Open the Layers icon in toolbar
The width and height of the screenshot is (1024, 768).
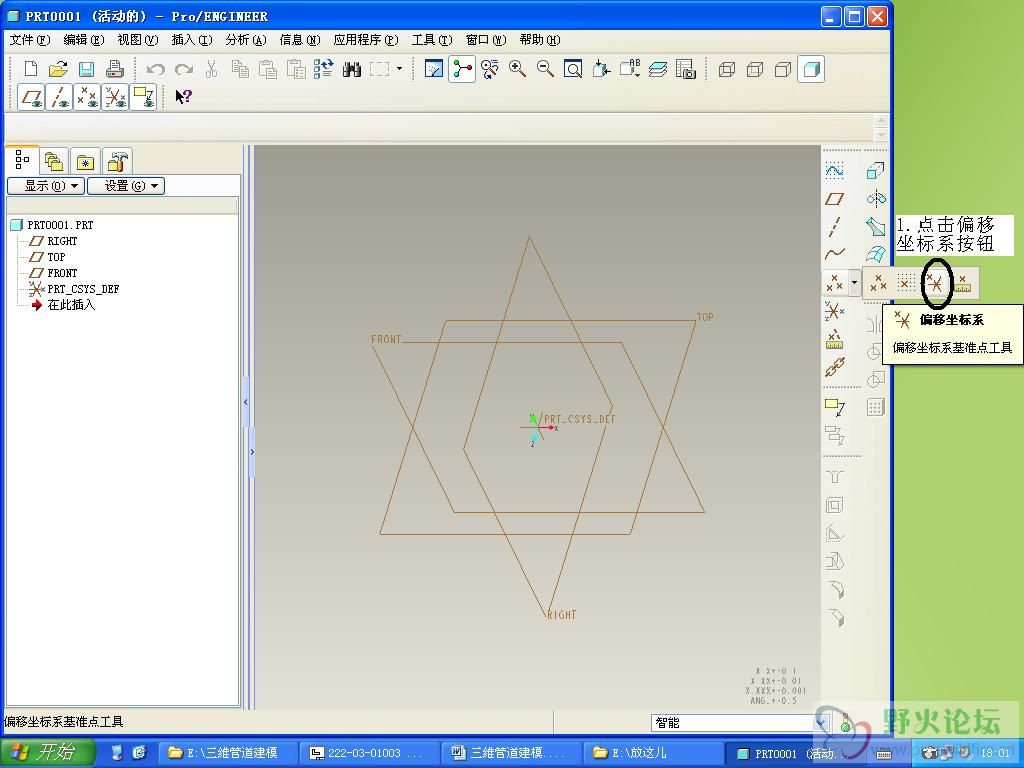click(x=658, y=69)
